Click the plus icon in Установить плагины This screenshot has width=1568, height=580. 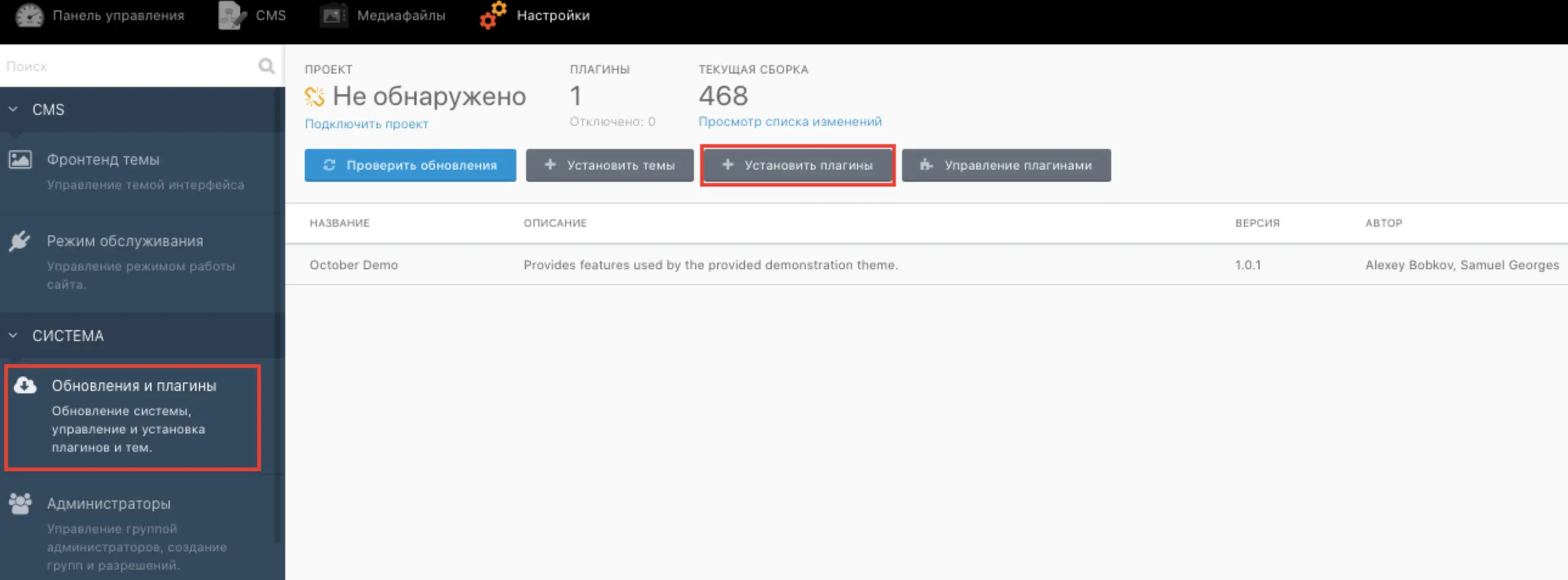(727, 164)
